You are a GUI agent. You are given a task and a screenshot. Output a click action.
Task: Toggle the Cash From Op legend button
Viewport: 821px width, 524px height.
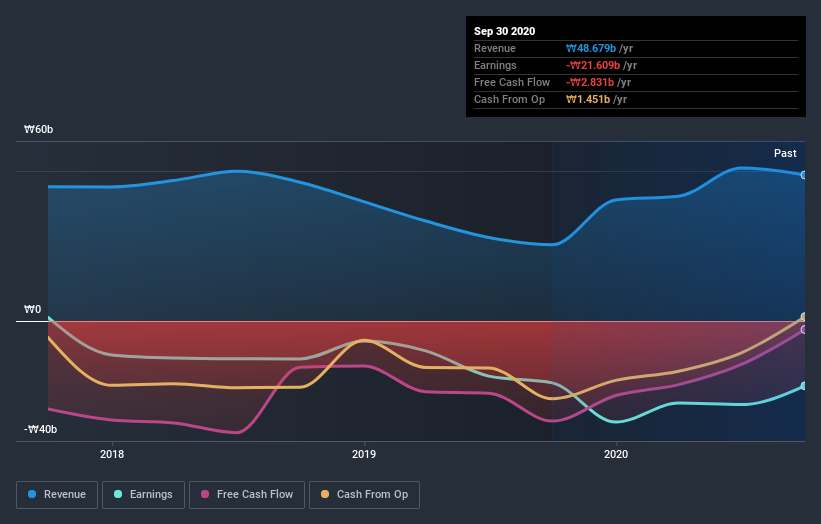(364, 495)
